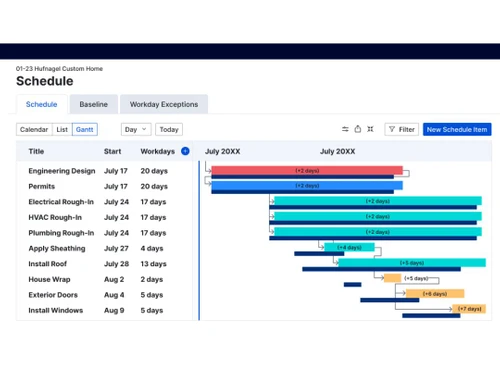Click the Aug 9 start date
The height and width of the screenshot is (375, 500).
(x=114, y=310)
